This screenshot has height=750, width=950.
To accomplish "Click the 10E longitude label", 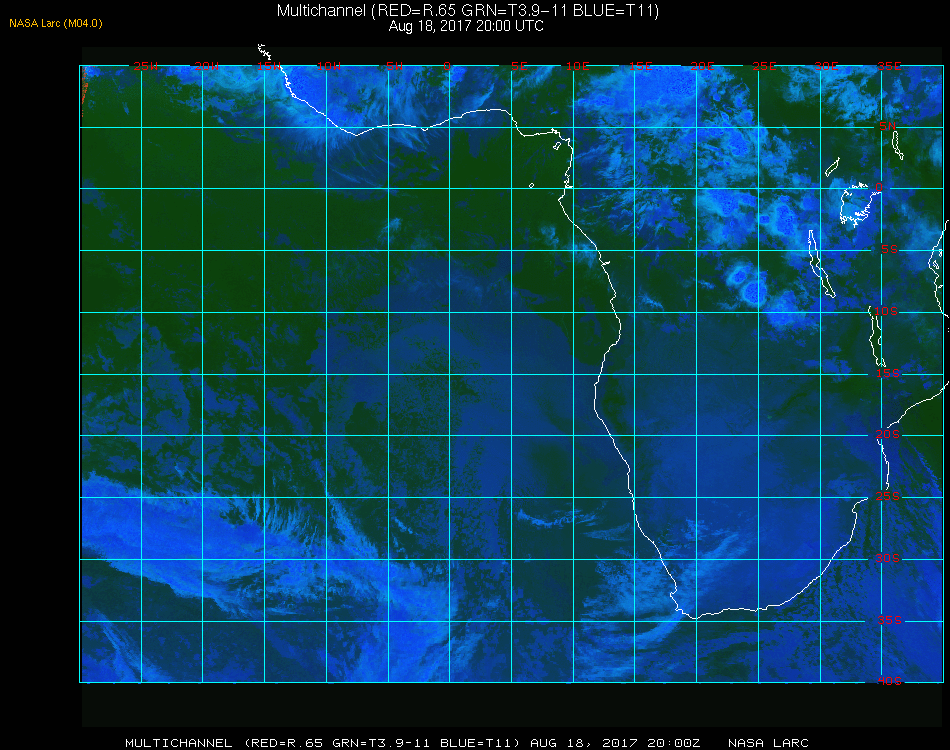I will [577, 66].
